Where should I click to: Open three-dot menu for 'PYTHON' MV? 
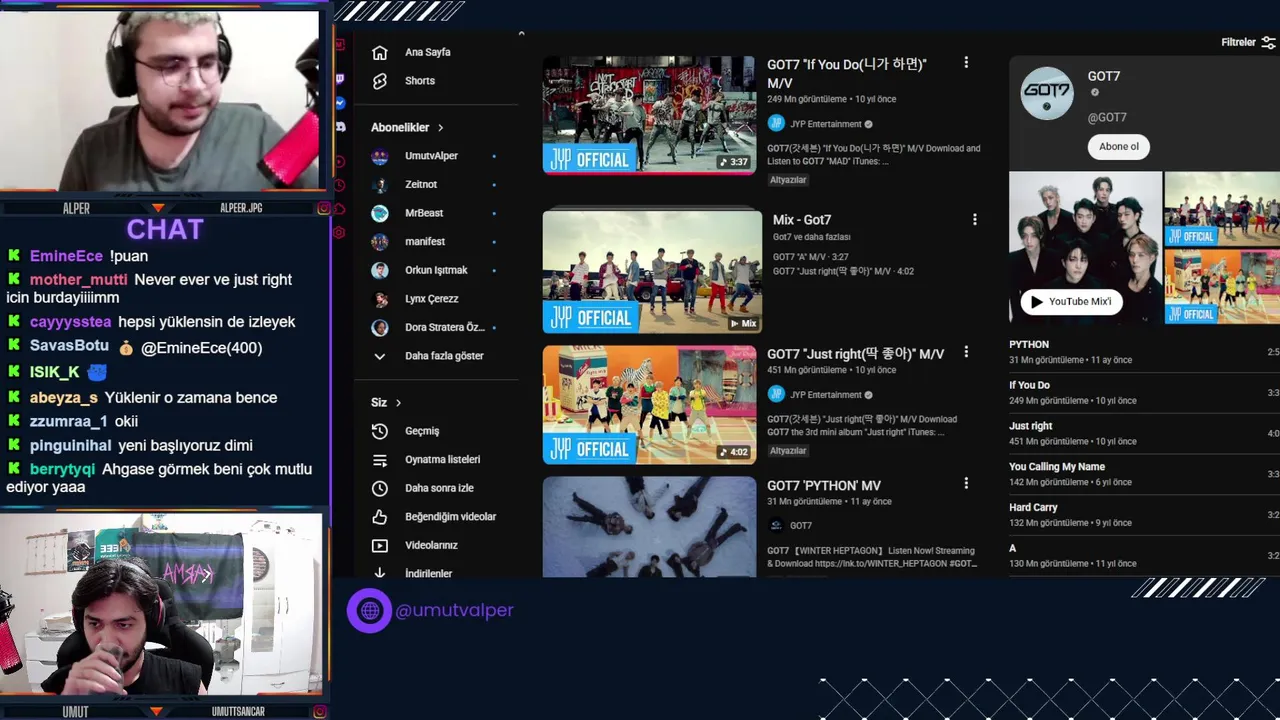coord(966,484)
